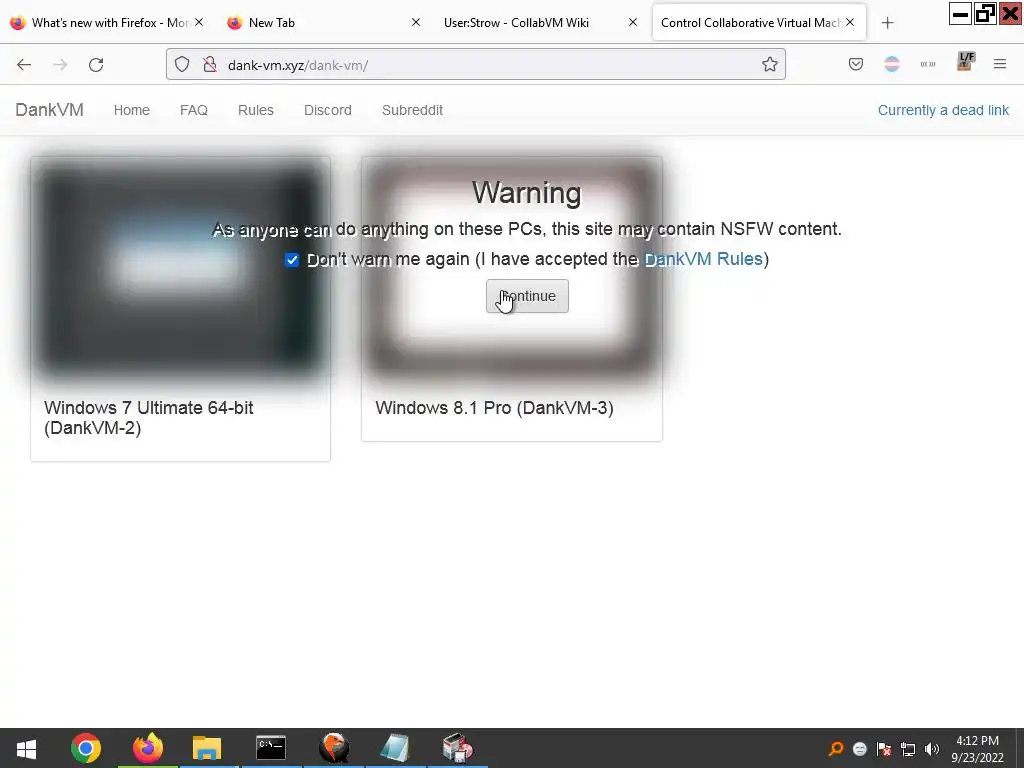Launch Chrome from the taskbar

[86, 748]
